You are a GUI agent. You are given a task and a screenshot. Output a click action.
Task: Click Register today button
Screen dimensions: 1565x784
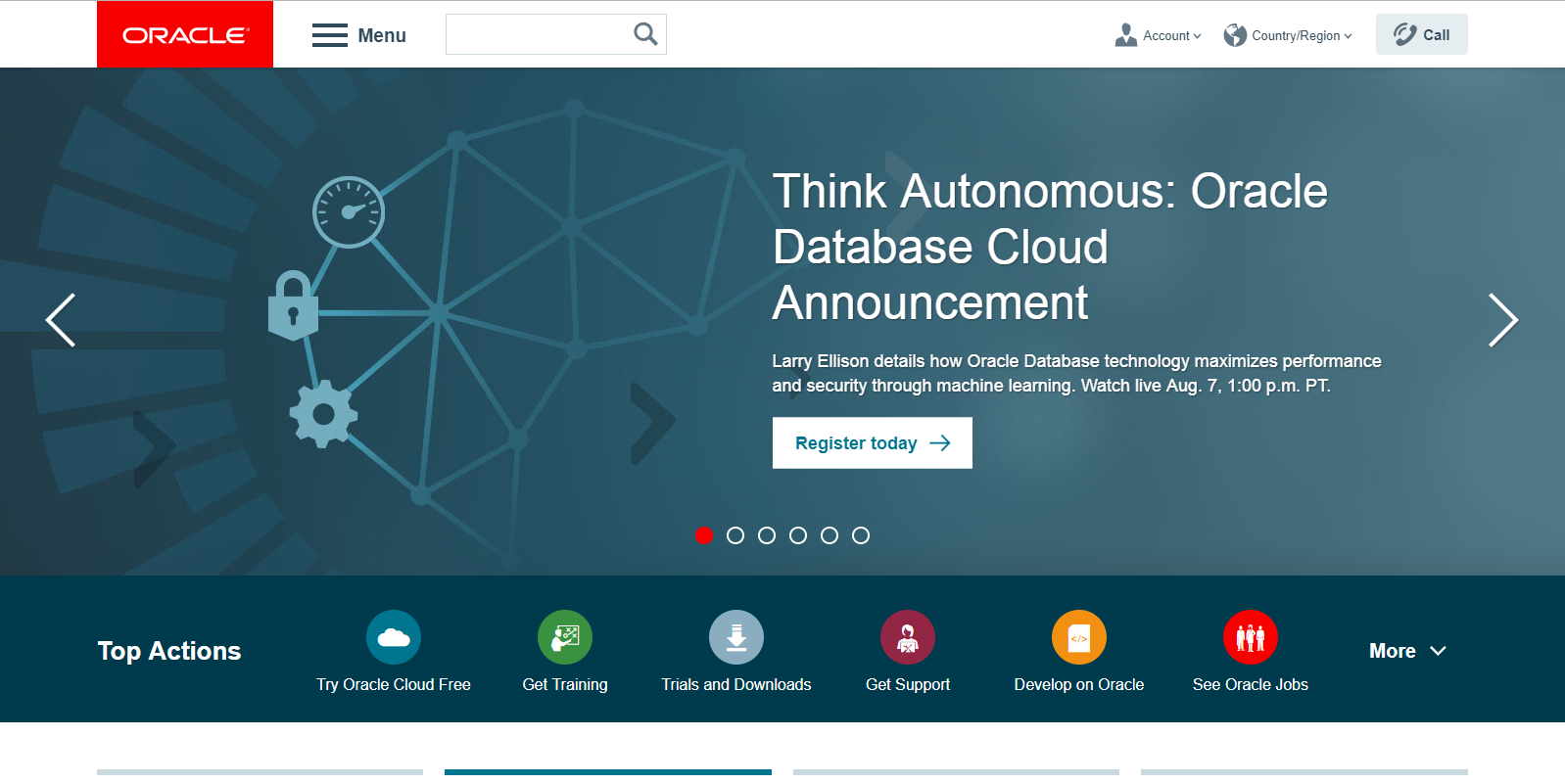[872, 443]
